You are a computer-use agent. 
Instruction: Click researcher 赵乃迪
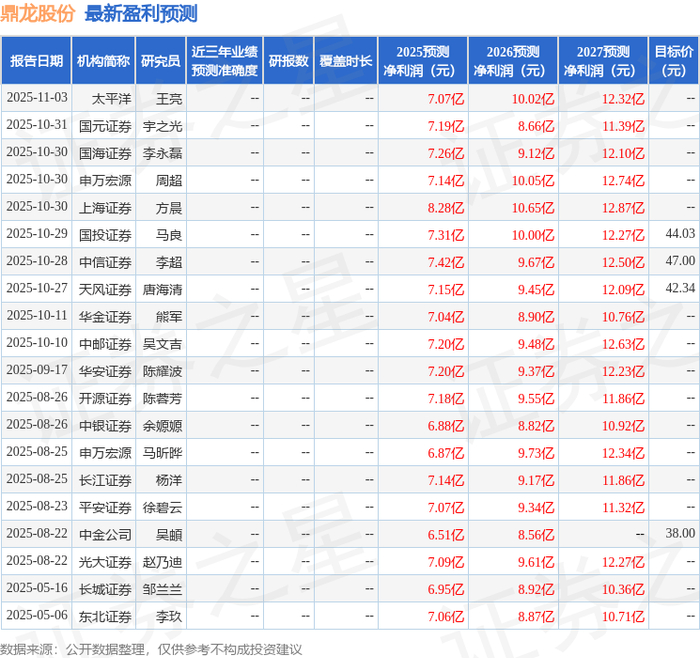point(162,562)
